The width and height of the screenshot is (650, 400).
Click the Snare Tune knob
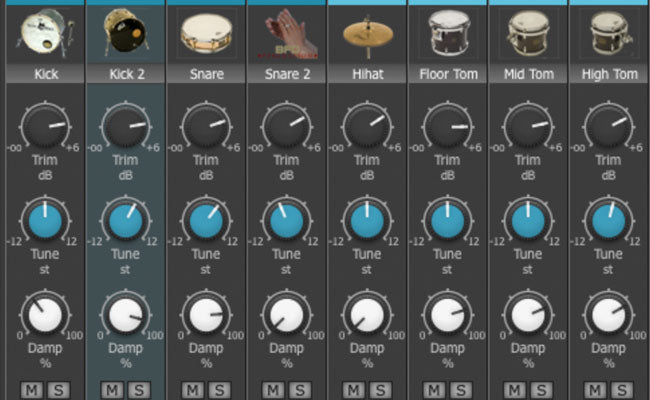206,220
